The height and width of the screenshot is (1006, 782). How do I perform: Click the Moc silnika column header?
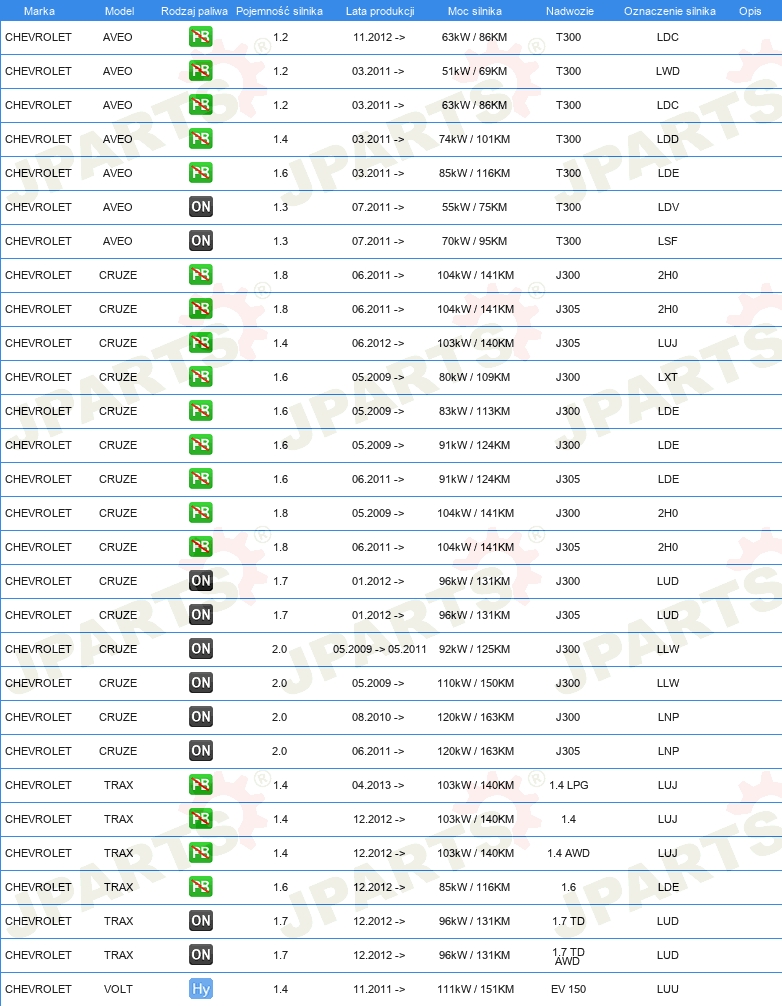tap(475, 11)
